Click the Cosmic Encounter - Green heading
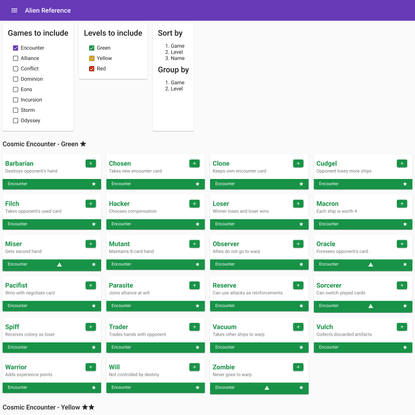415x415 pixels. point(44,144)
